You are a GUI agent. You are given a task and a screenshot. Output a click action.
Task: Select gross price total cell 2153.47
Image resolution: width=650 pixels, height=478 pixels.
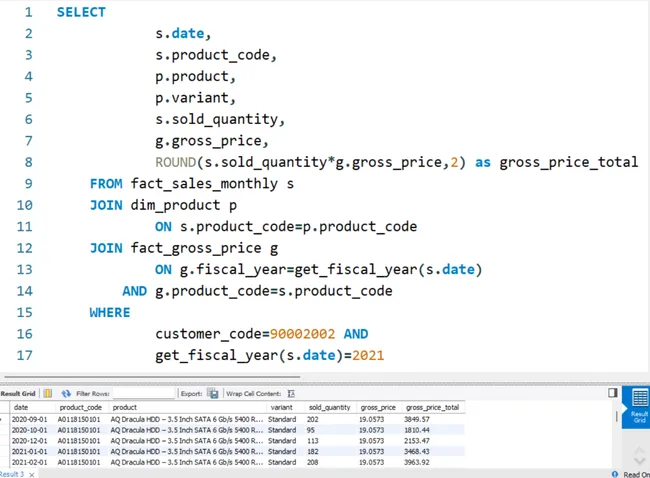click(x=417, y=441)
